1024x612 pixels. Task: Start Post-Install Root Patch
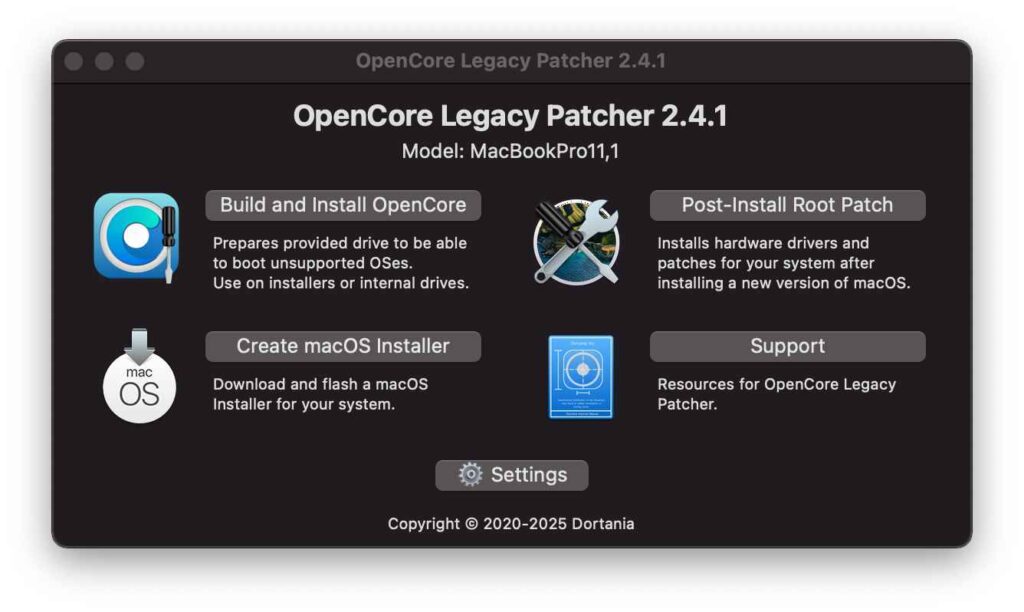coord(787,205)
